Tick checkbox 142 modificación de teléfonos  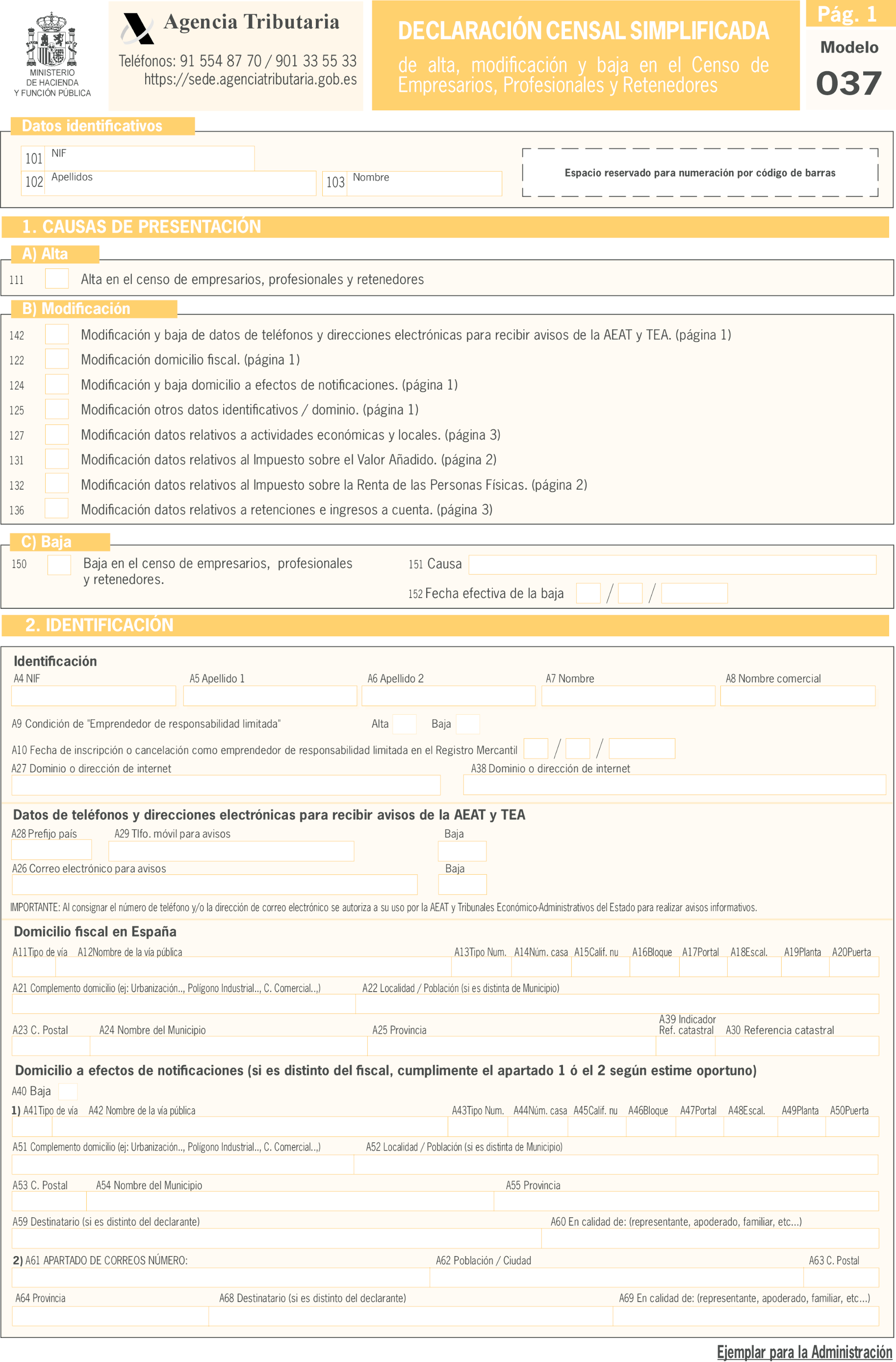(57, 334)
